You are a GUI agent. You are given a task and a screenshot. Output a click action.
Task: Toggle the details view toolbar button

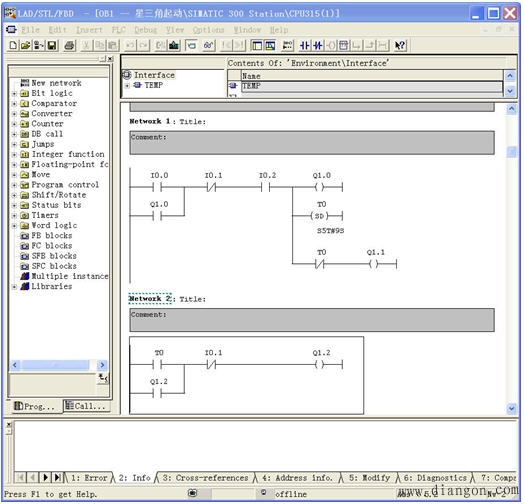click(270, 45)
